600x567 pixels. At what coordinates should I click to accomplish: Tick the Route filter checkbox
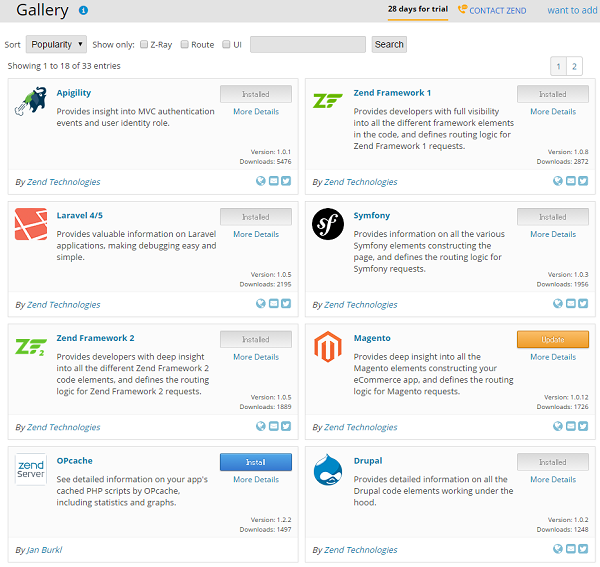pos(185,45)
